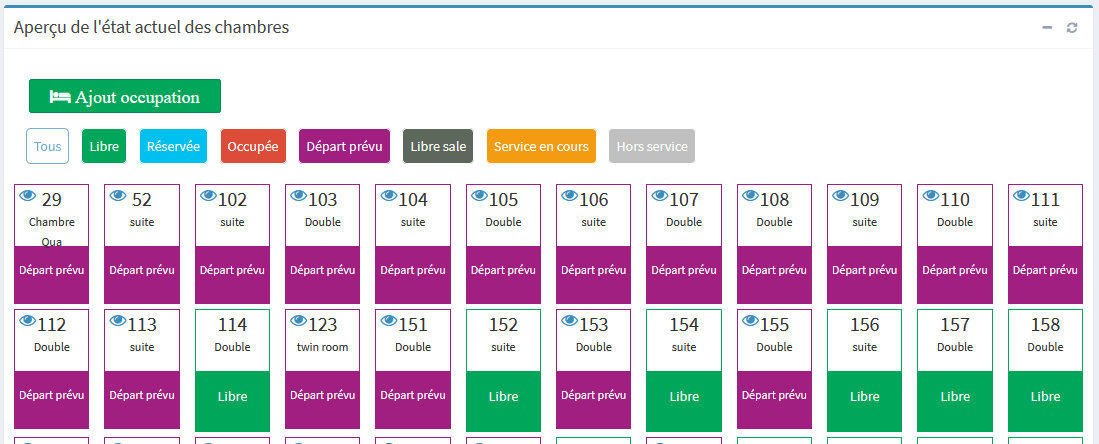Filter rooms by Occupée status
Image resolution: width=1099 pixels, height=444 pixels.
pos(253,146)
